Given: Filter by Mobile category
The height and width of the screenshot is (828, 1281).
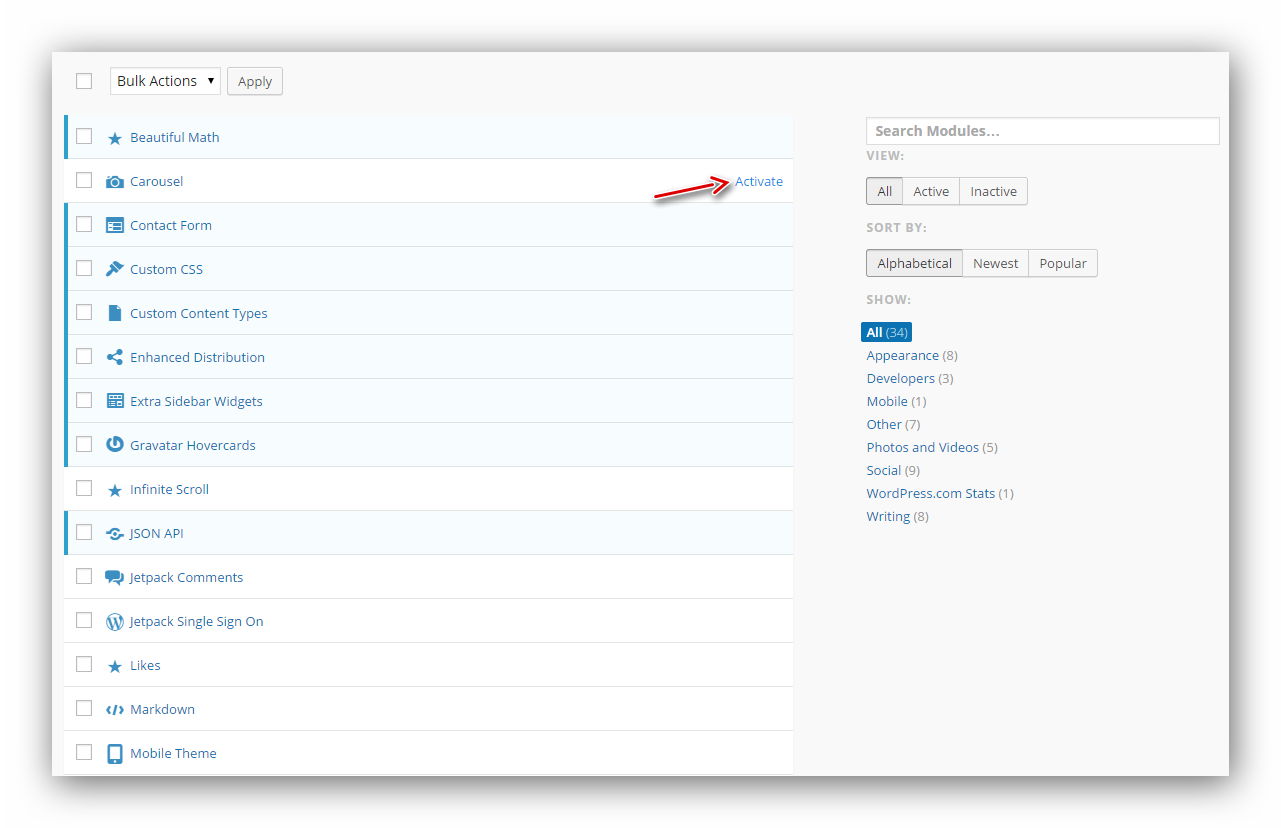Looking at the screenshot, I should [x=888, y=401].
